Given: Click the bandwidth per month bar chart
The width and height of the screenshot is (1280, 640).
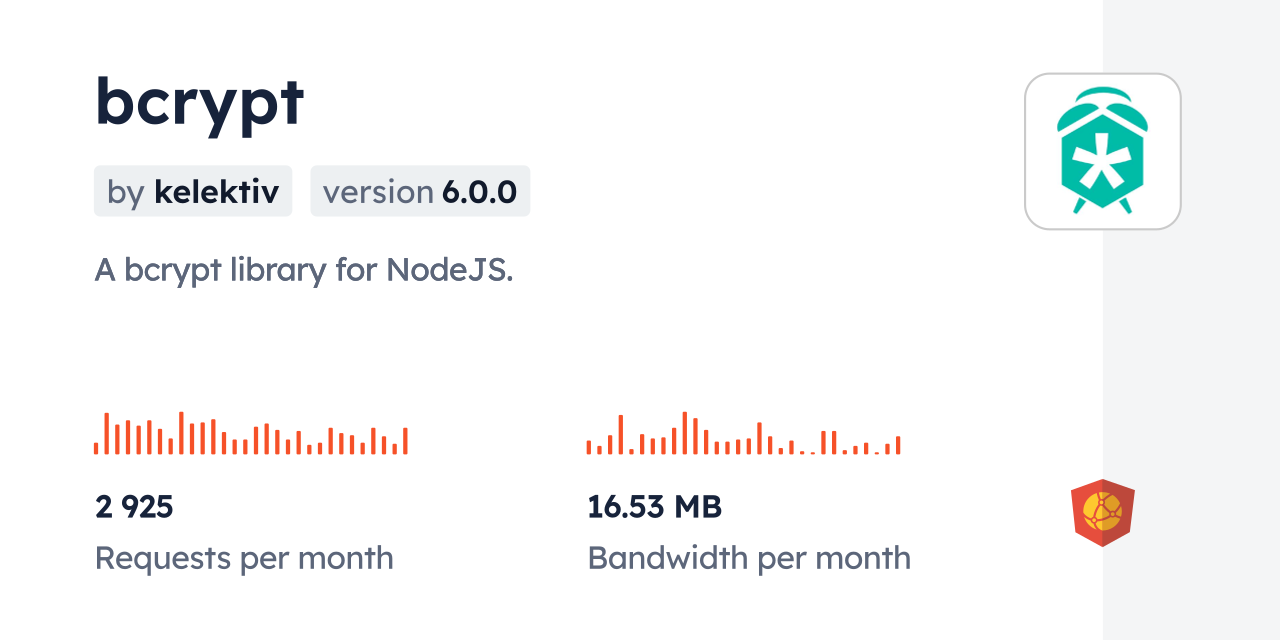Looking at the screenshot, I should point(743,434).
